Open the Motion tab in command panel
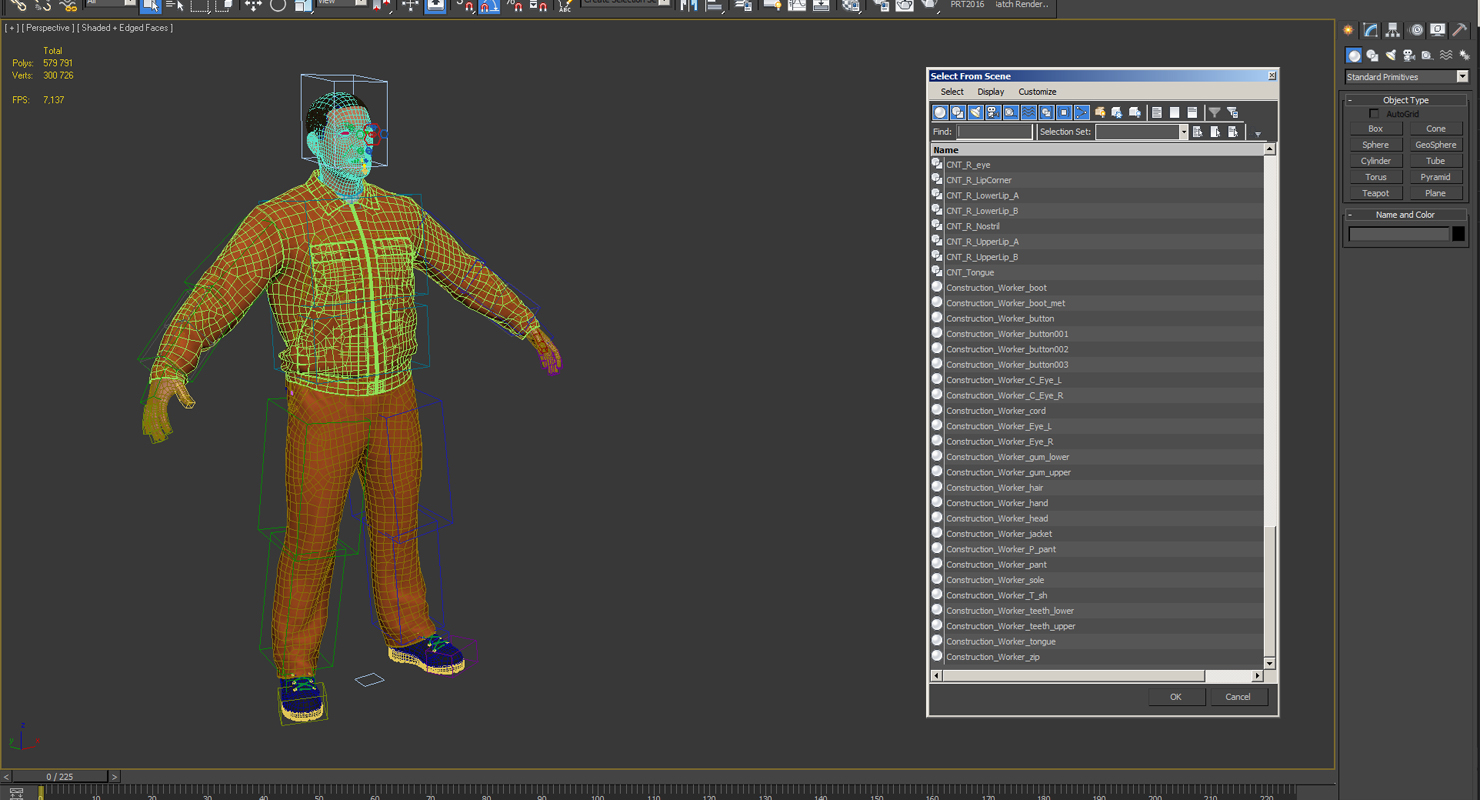Screen dimensions: 1480x800 click(x=1416, y=30)
